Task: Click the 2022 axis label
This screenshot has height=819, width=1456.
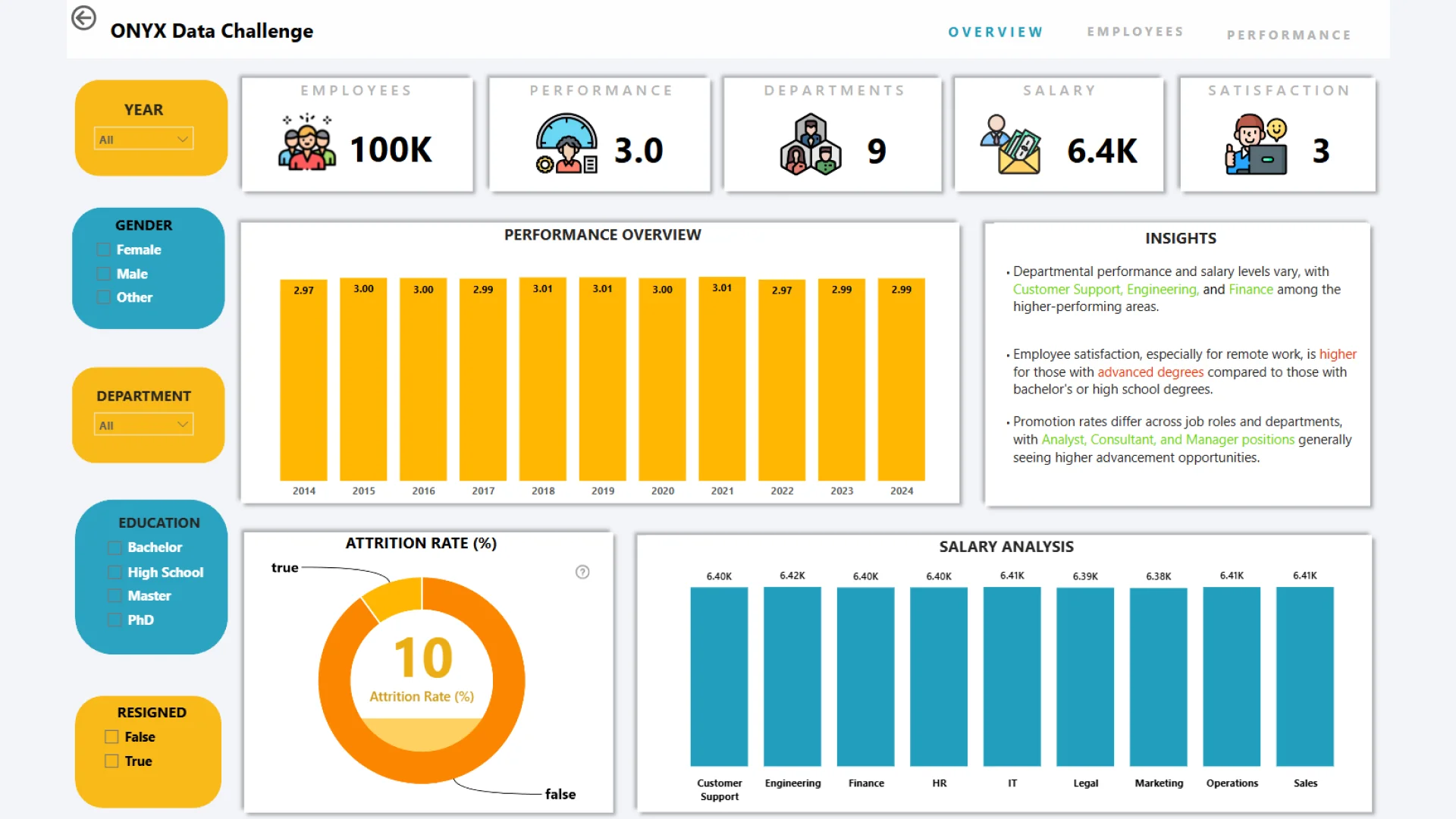Action: coord(782,491)
